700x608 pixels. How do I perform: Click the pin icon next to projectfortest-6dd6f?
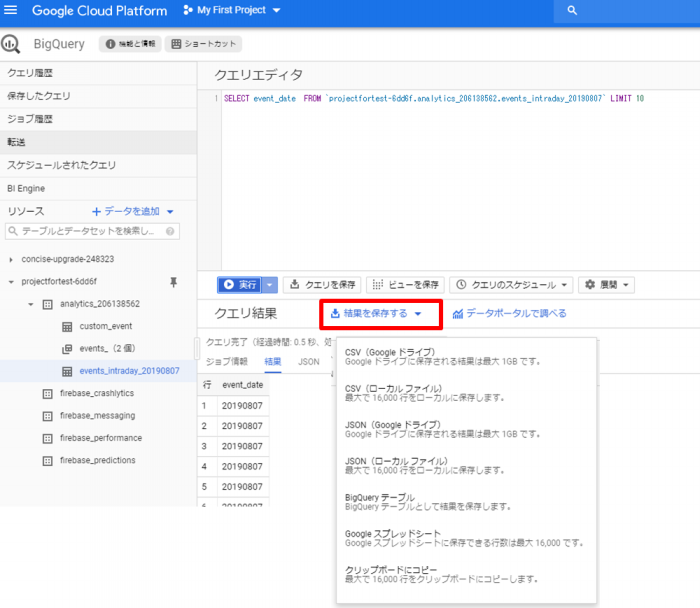point(174,282)
